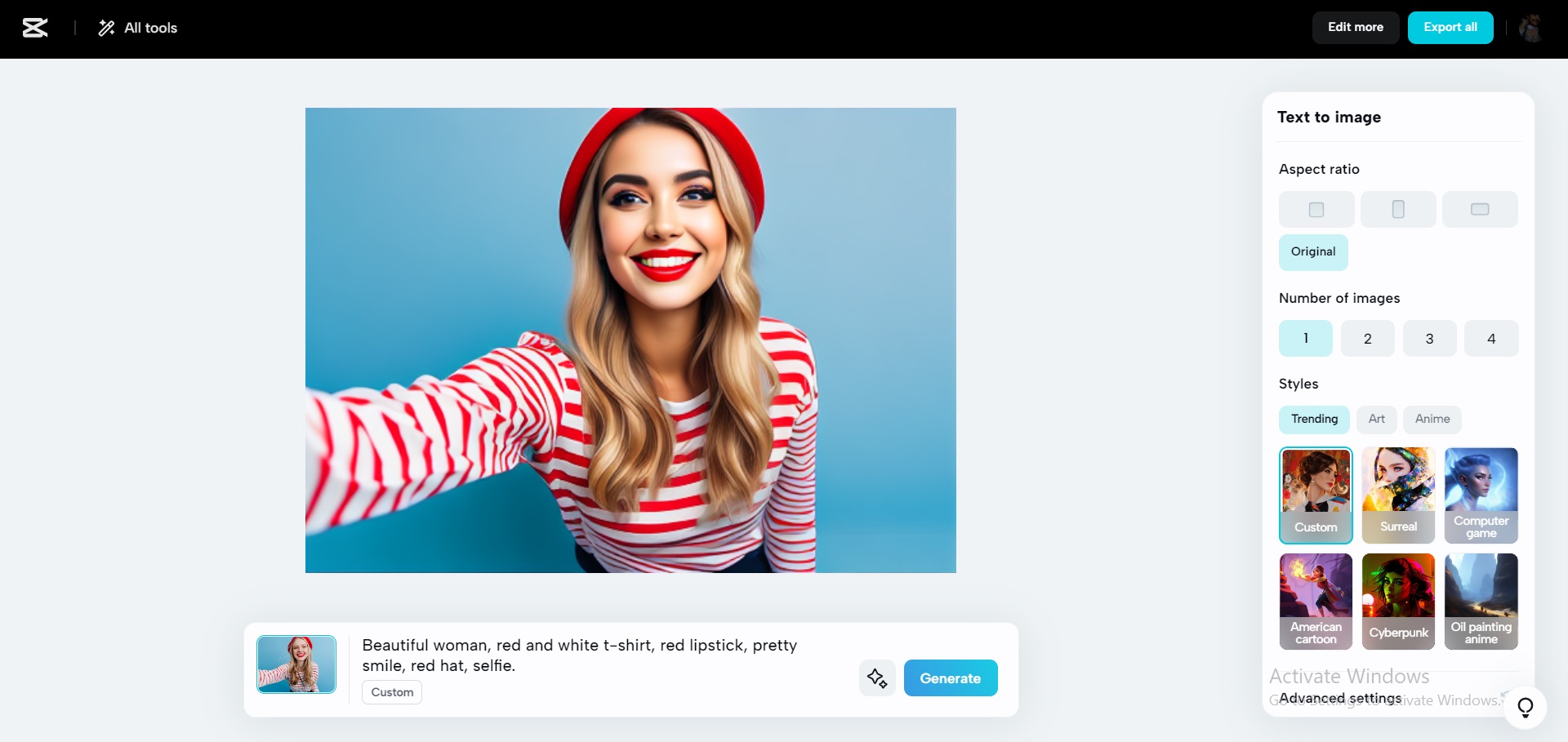Image resolution: width=1568 pixels, height=742 pixels.
Task: Select the American cartoon style thumbnail
Action: point(1316,602)
